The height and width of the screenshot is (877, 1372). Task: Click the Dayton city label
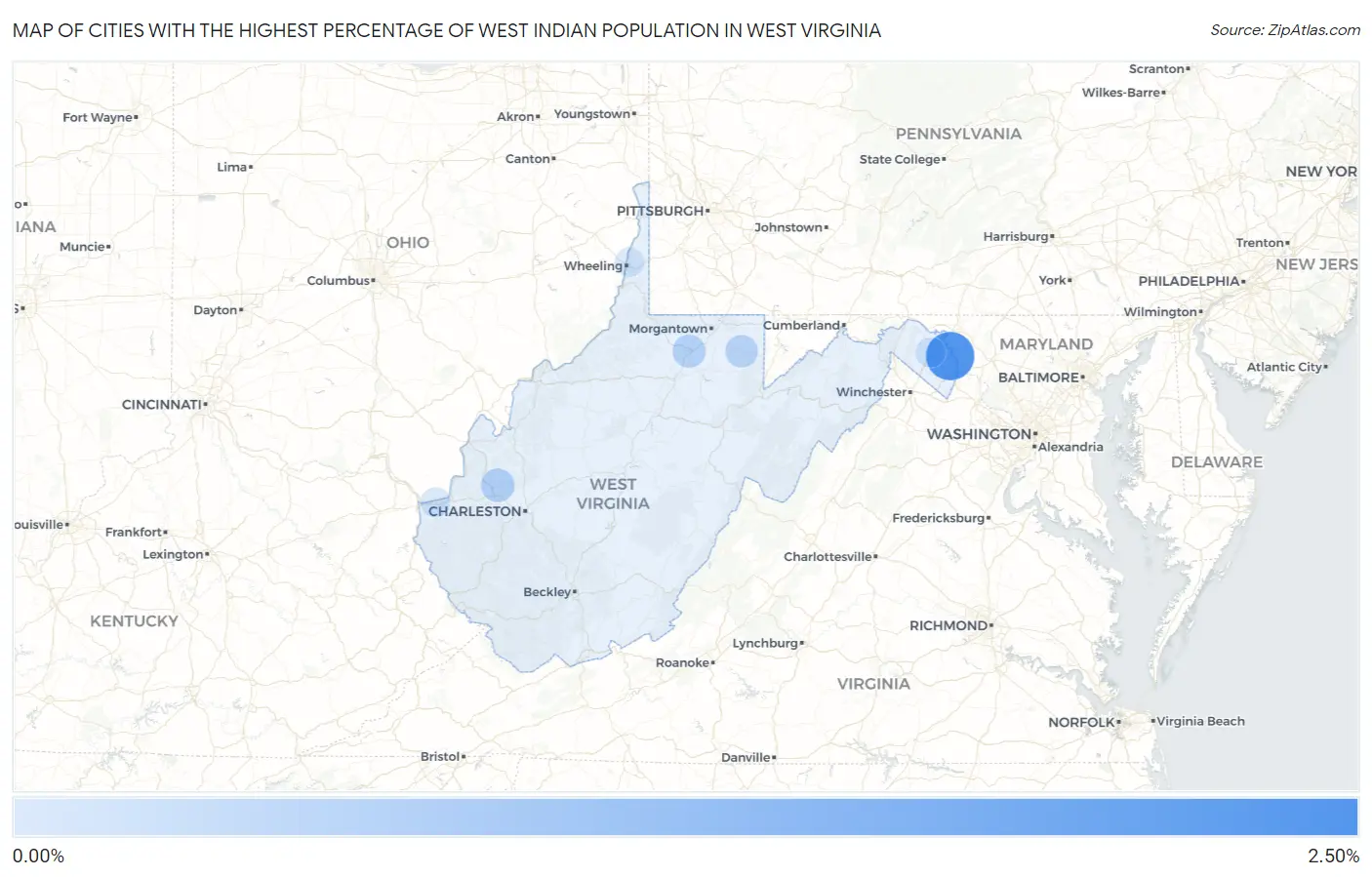216,310
